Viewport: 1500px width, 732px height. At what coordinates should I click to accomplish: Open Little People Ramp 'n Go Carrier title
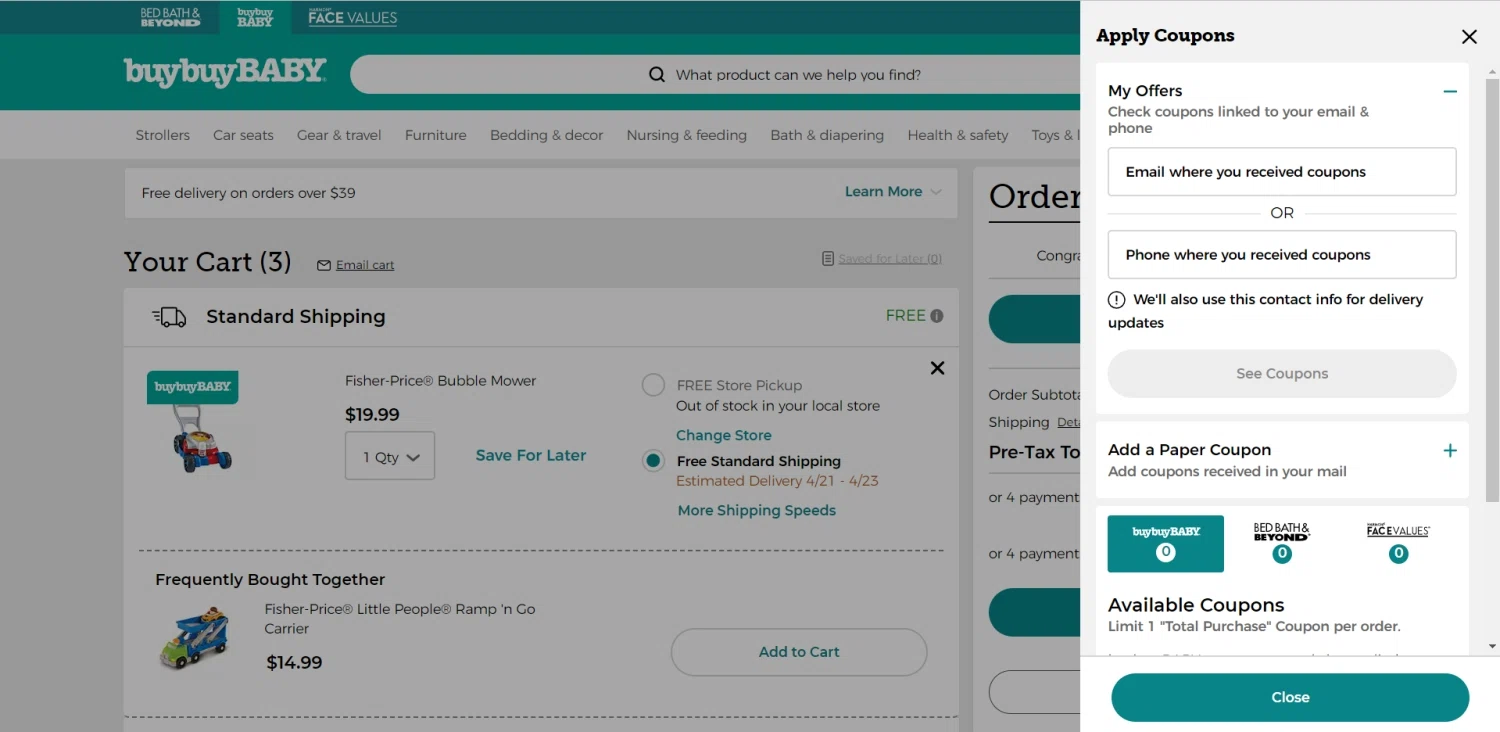(400, 619)
